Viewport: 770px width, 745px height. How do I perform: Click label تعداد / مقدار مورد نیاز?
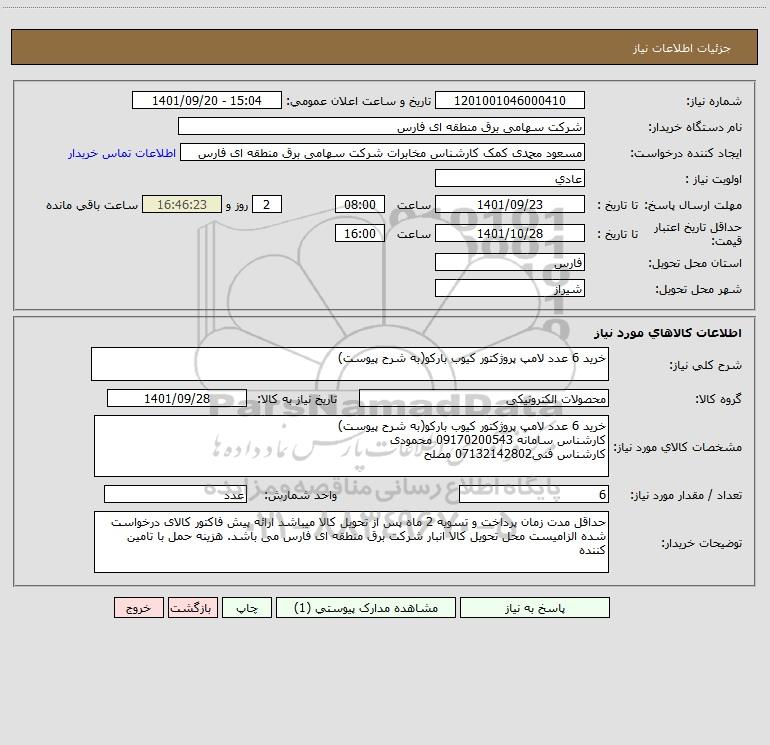(x=686, y=496)
